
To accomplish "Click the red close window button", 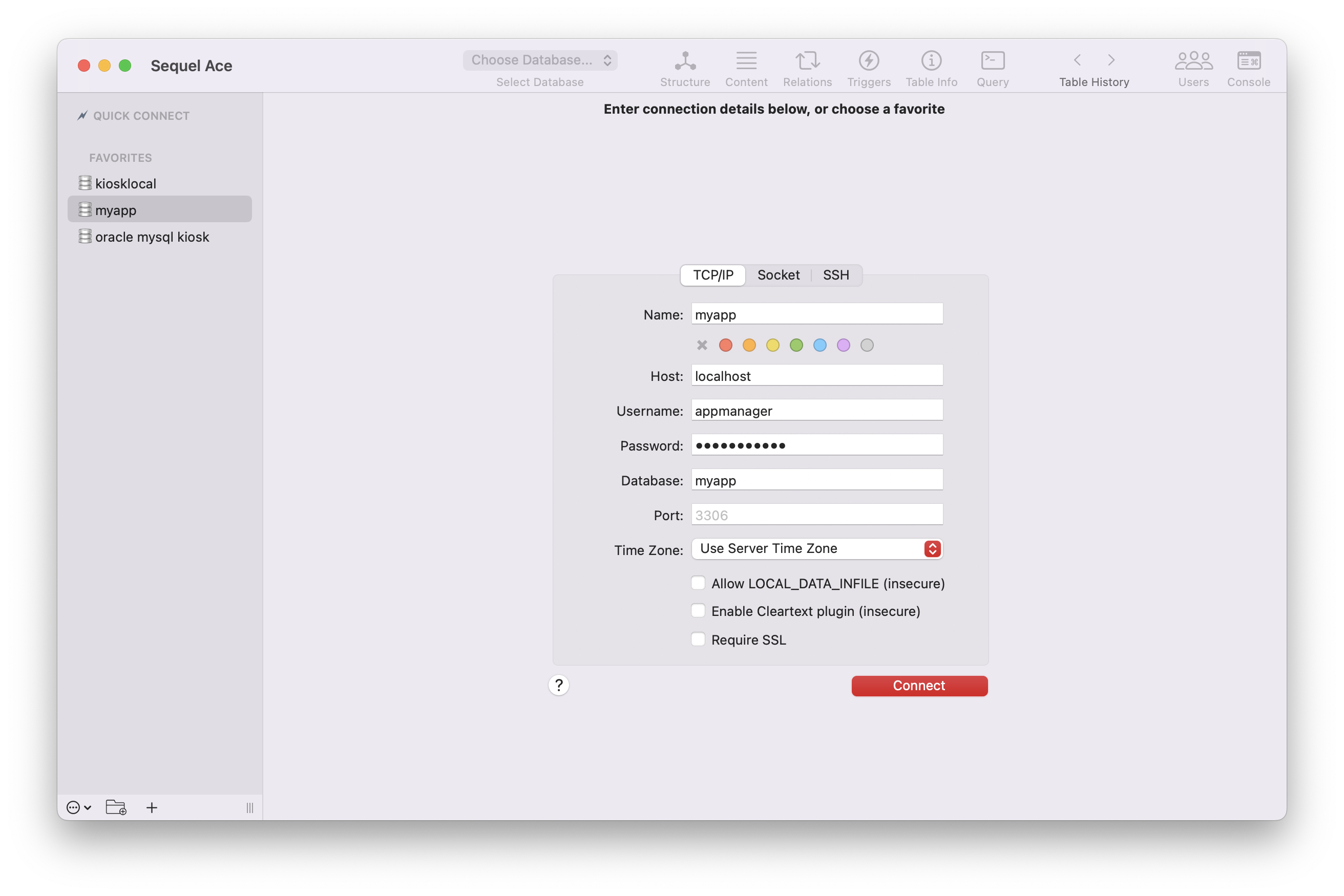I will coord(84,66).
